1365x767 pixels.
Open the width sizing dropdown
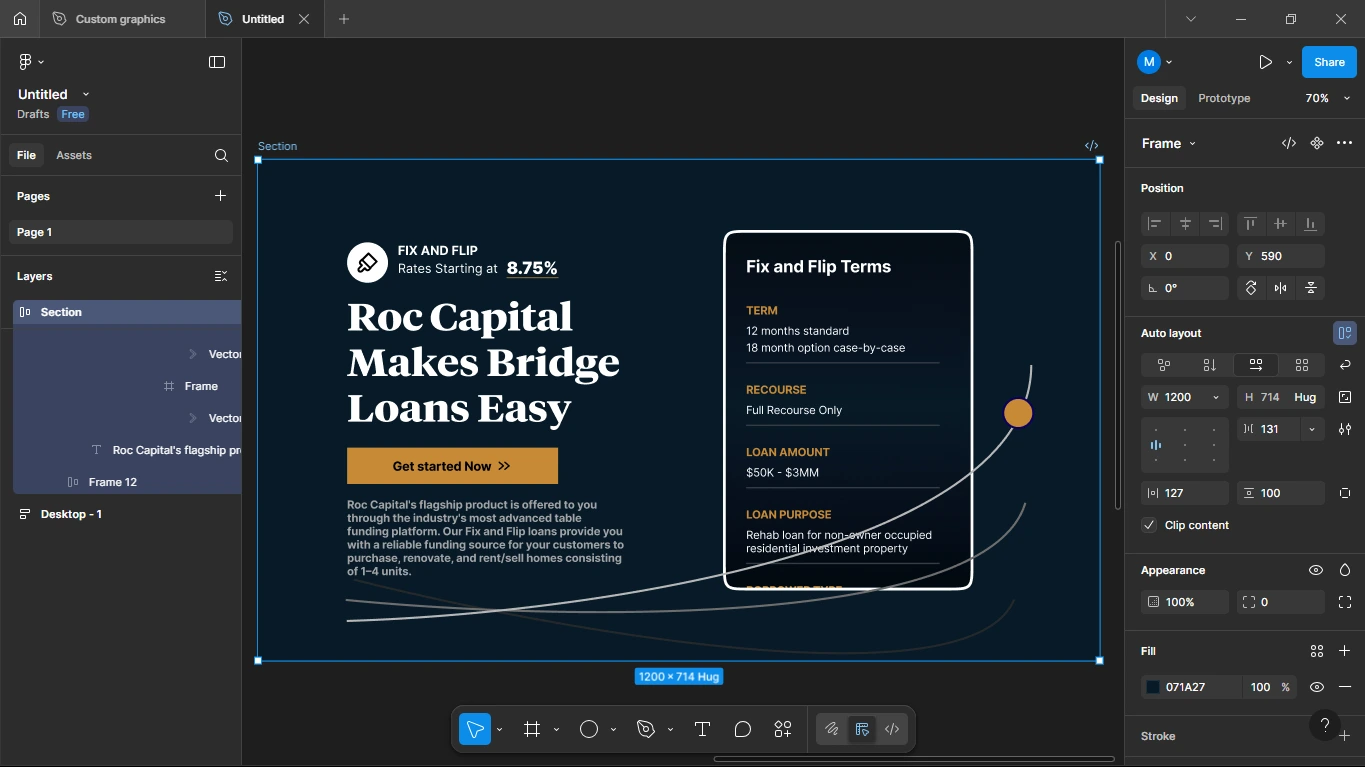tap(1216, 397)
